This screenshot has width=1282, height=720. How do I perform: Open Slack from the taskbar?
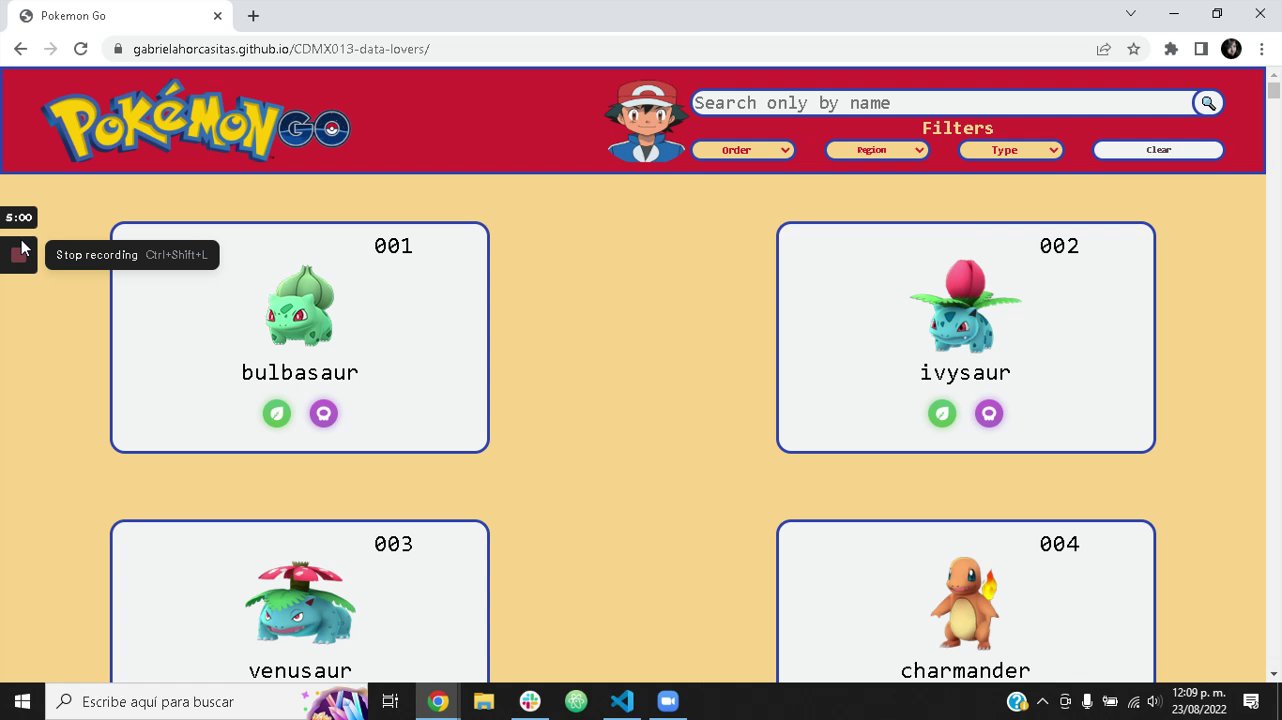[x=530, y=701]
